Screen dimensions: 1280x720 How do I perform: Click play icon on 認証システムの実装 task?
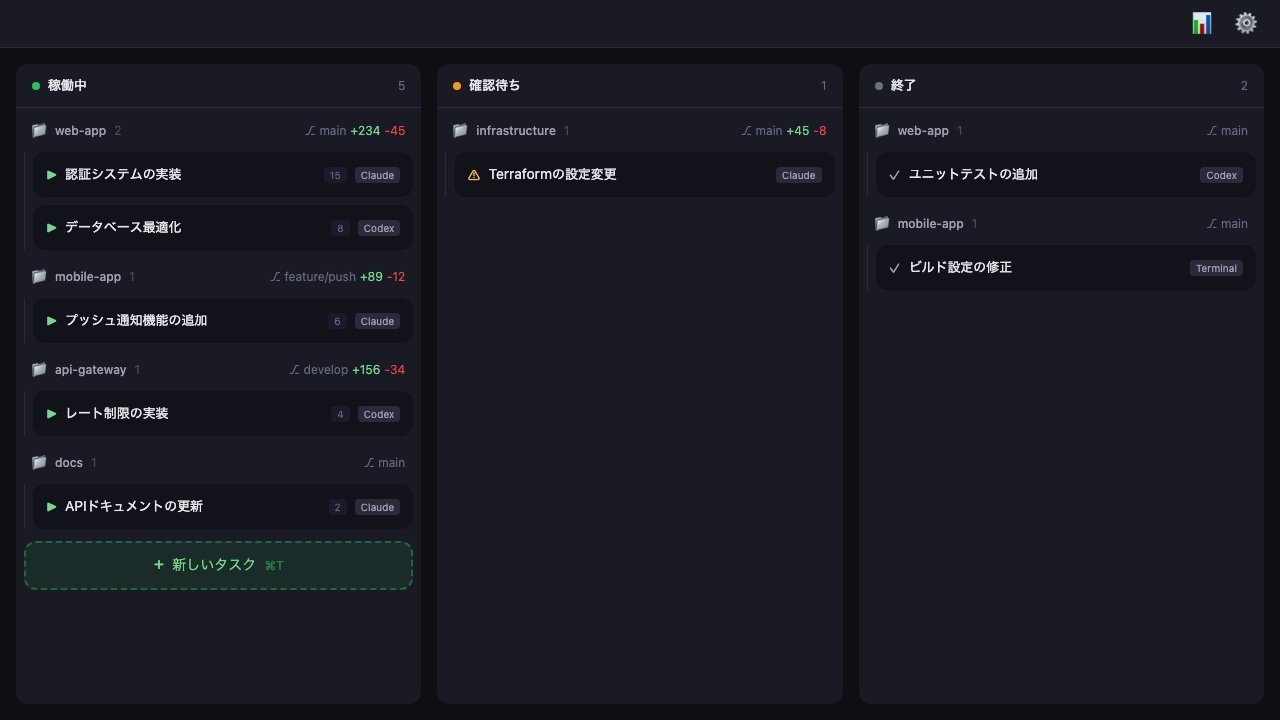click(51, 175)
